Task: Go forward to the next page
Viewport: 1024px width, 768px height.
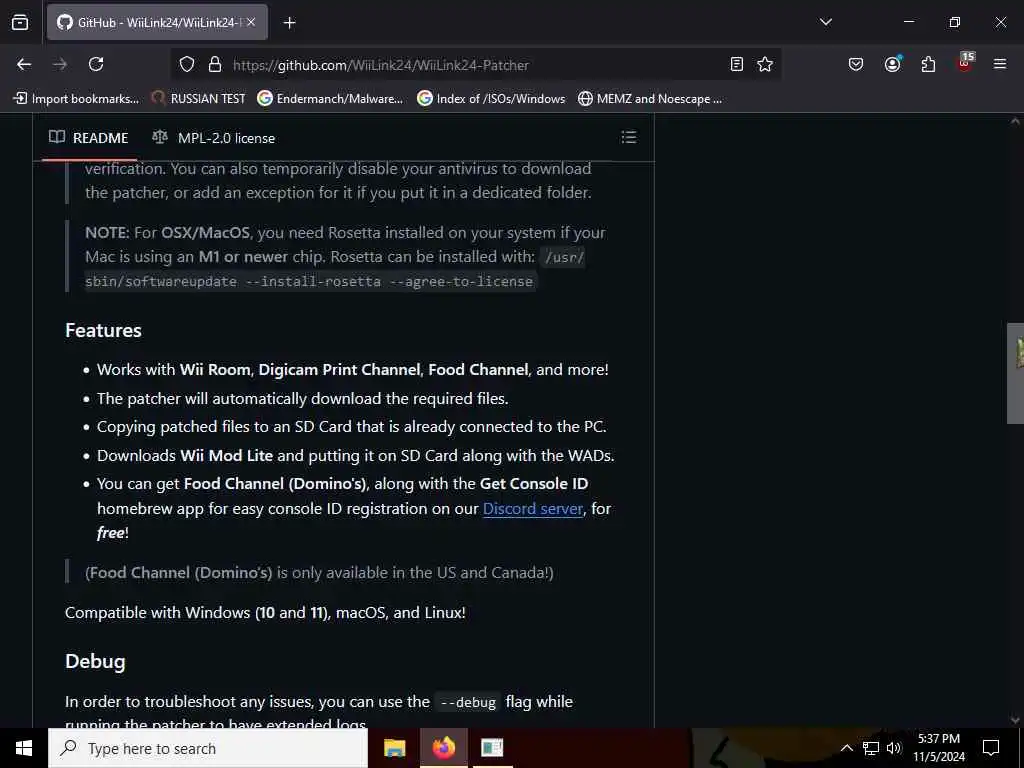Action: [x=60, y=64]
